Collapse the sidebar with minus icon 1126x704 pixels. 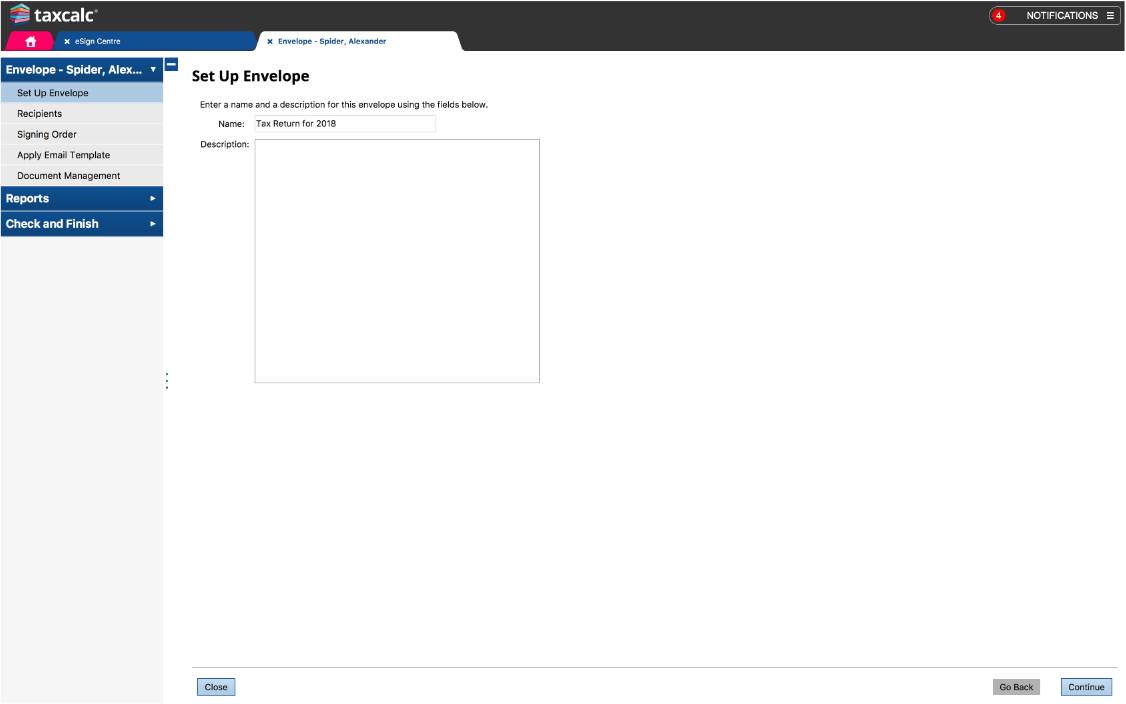171,65
